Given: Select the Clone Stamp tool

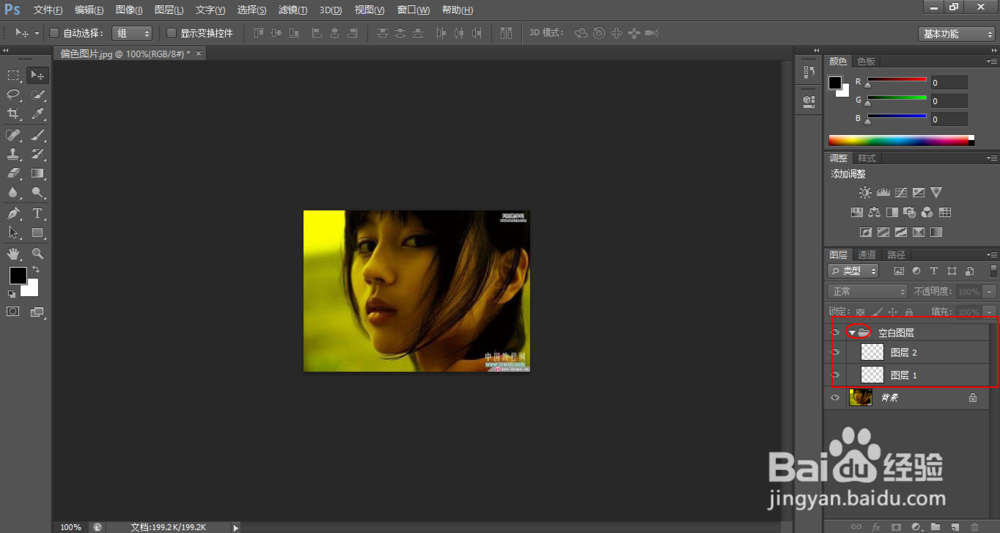Looking at the screenshot, I should 13,154.
